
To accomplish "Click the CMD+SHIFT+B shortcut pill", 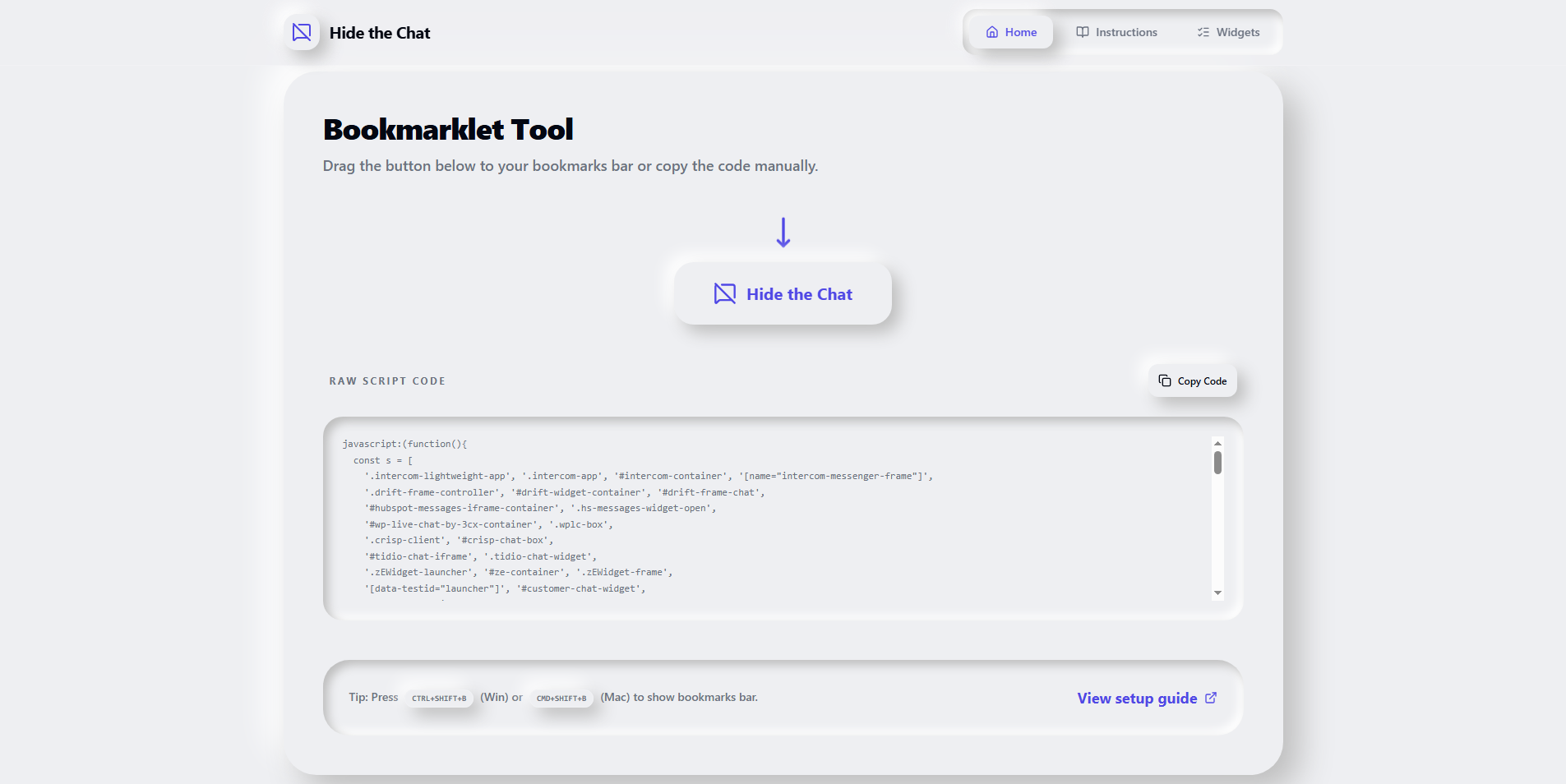I will (561, 698).
